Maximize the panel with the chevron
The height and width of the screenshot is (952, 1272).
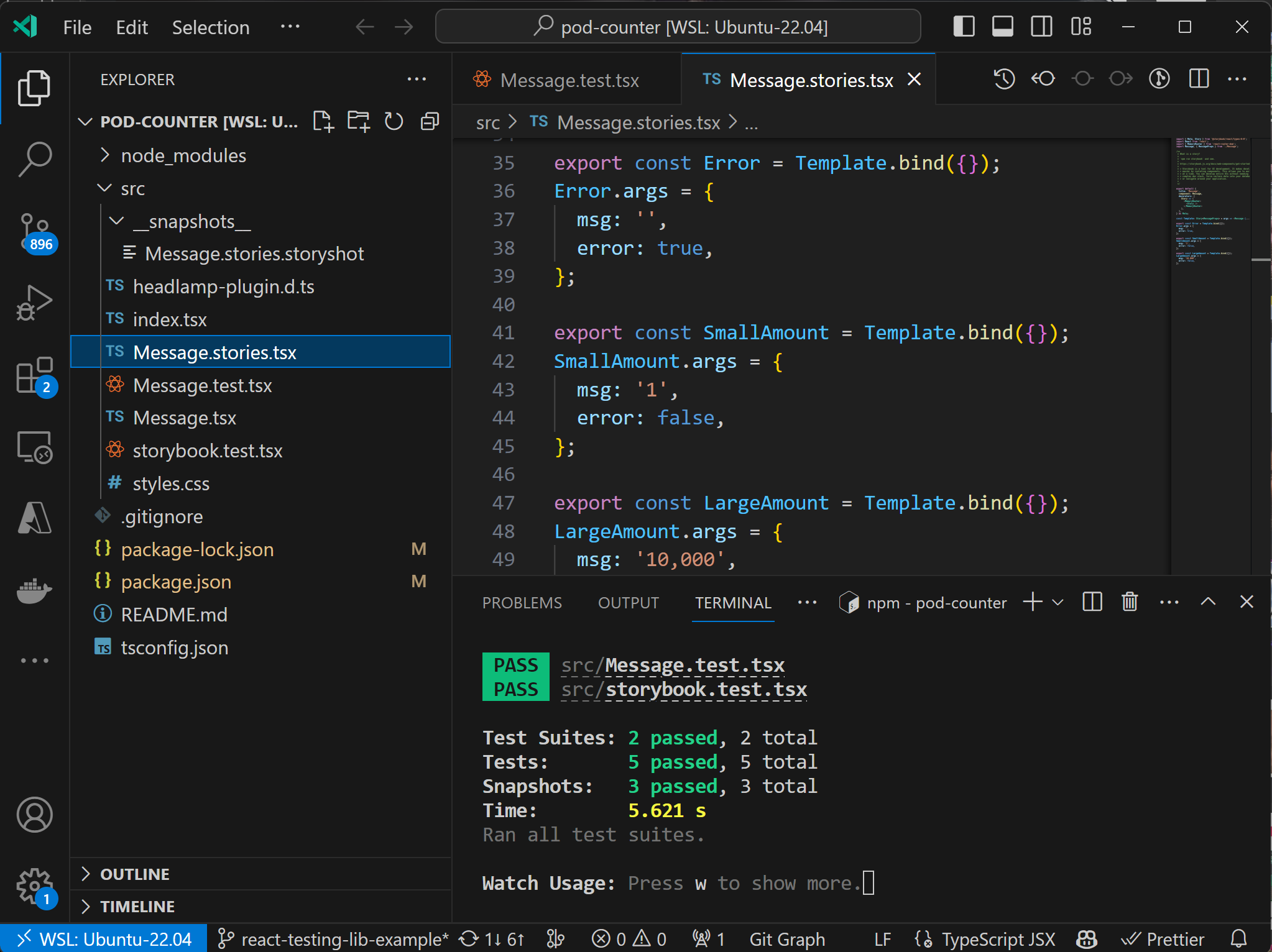tap(1207, 601)
